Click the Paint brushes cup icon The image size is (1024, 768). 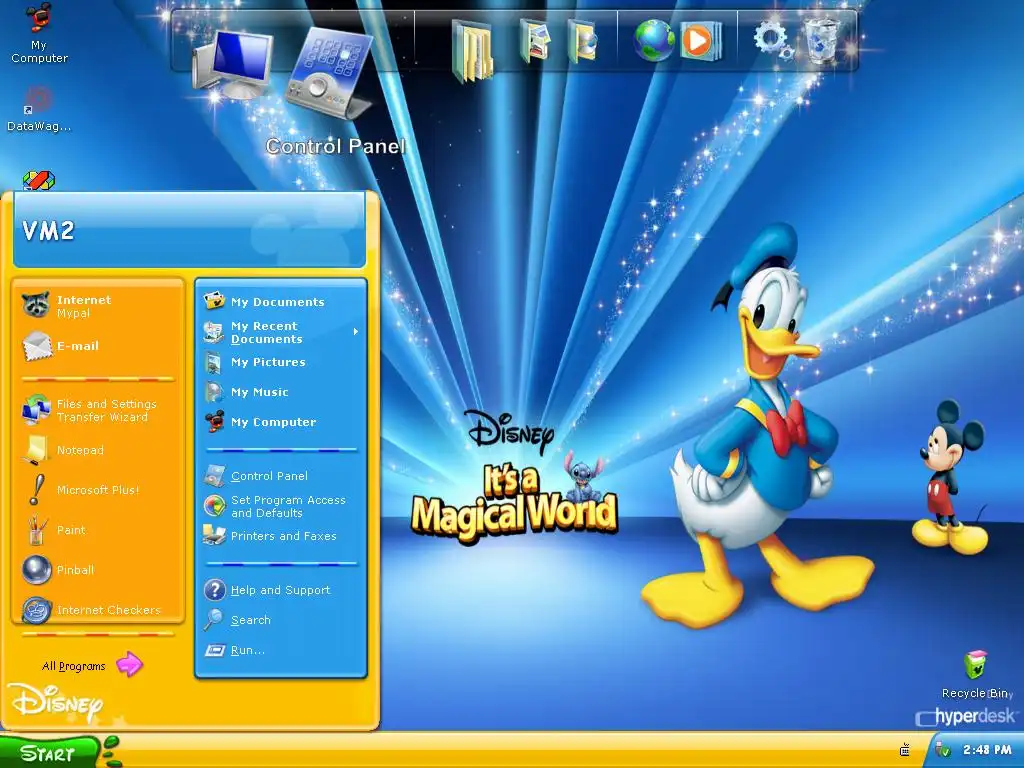click(37, 530)
